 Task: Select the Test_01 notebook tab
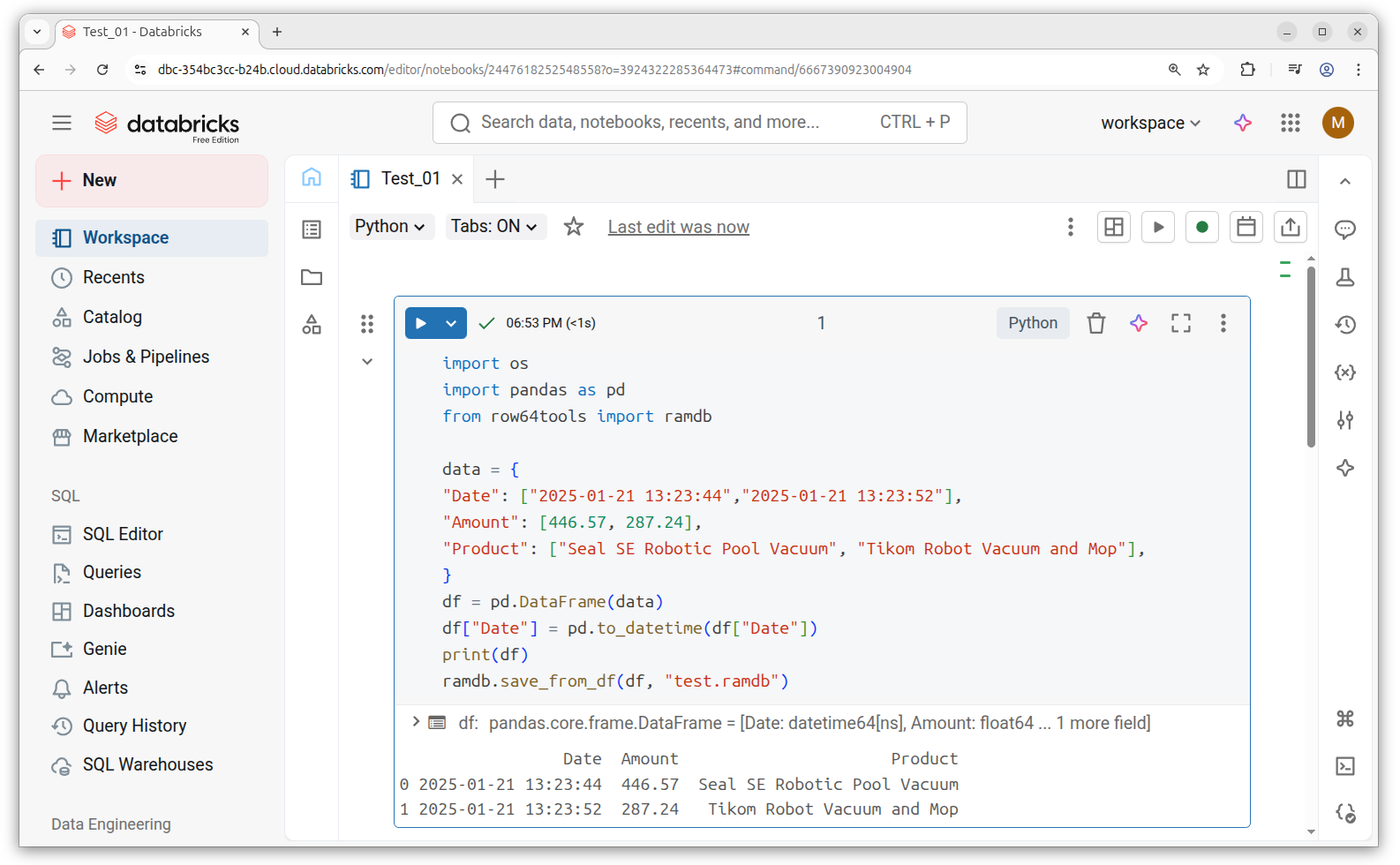point(410,179)
